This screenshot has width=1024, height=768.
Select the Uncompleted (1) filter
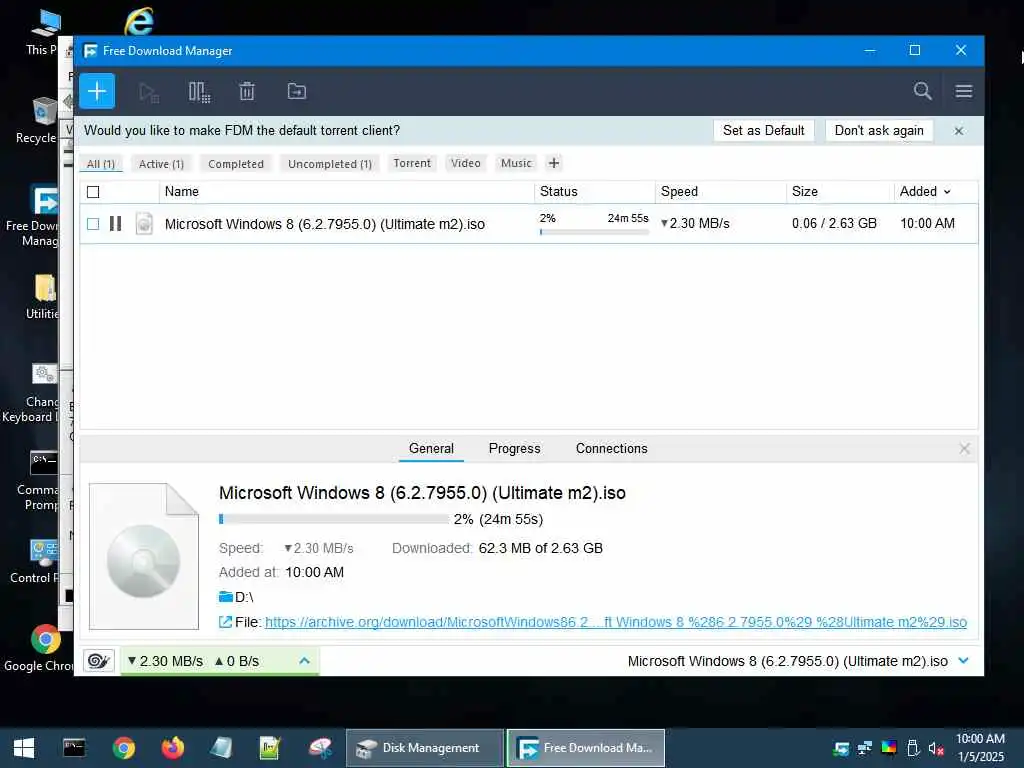[330, 164]
